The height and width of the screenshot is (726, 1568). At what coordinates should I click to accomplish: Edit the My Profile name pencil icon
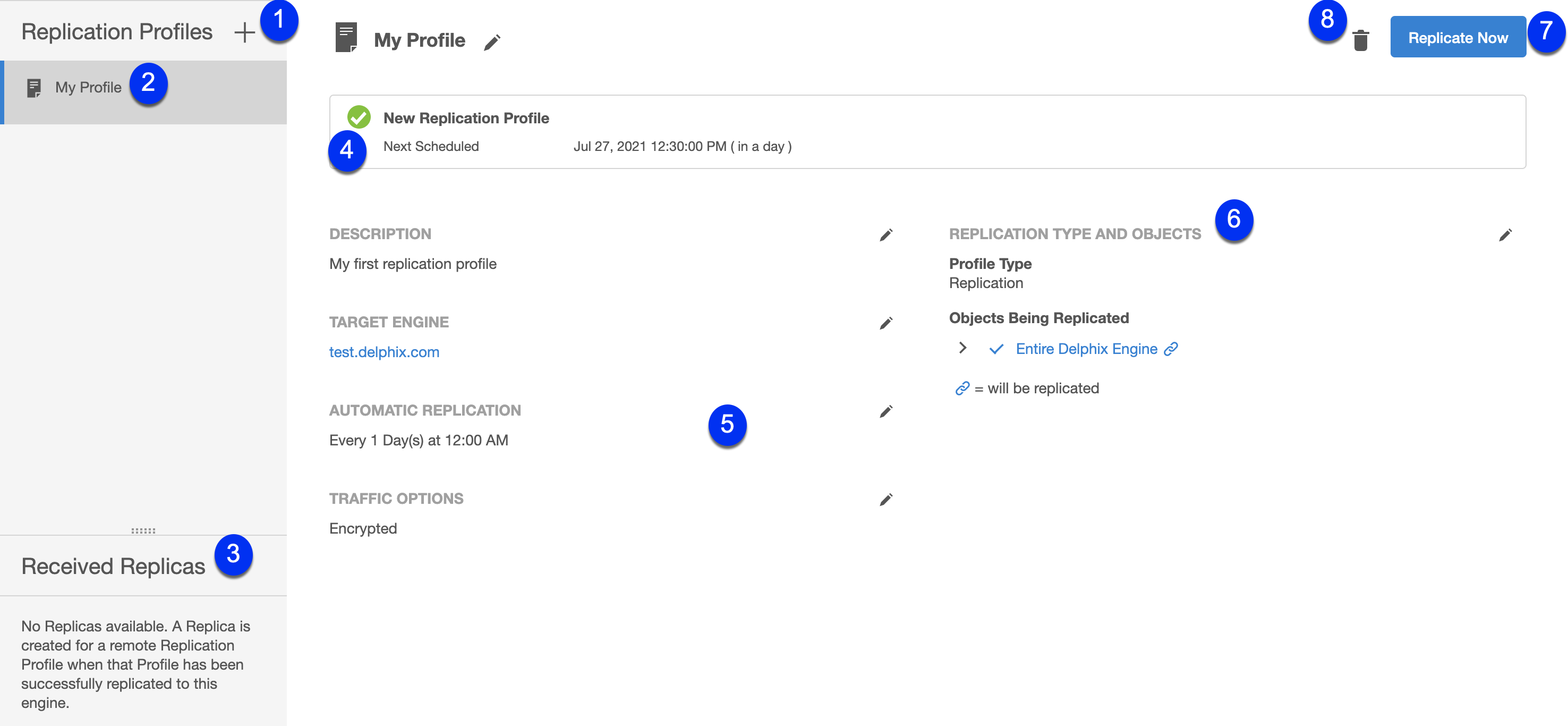pos(492,42)
